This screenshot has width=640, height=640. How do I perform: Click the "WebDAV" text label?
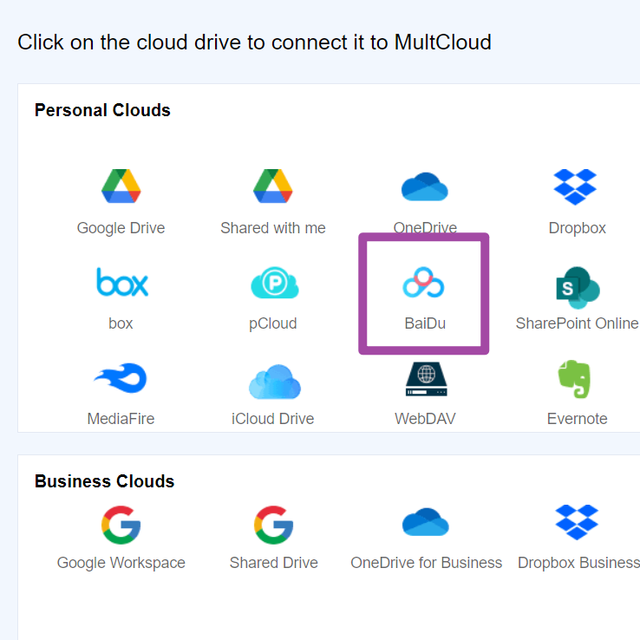425,419
